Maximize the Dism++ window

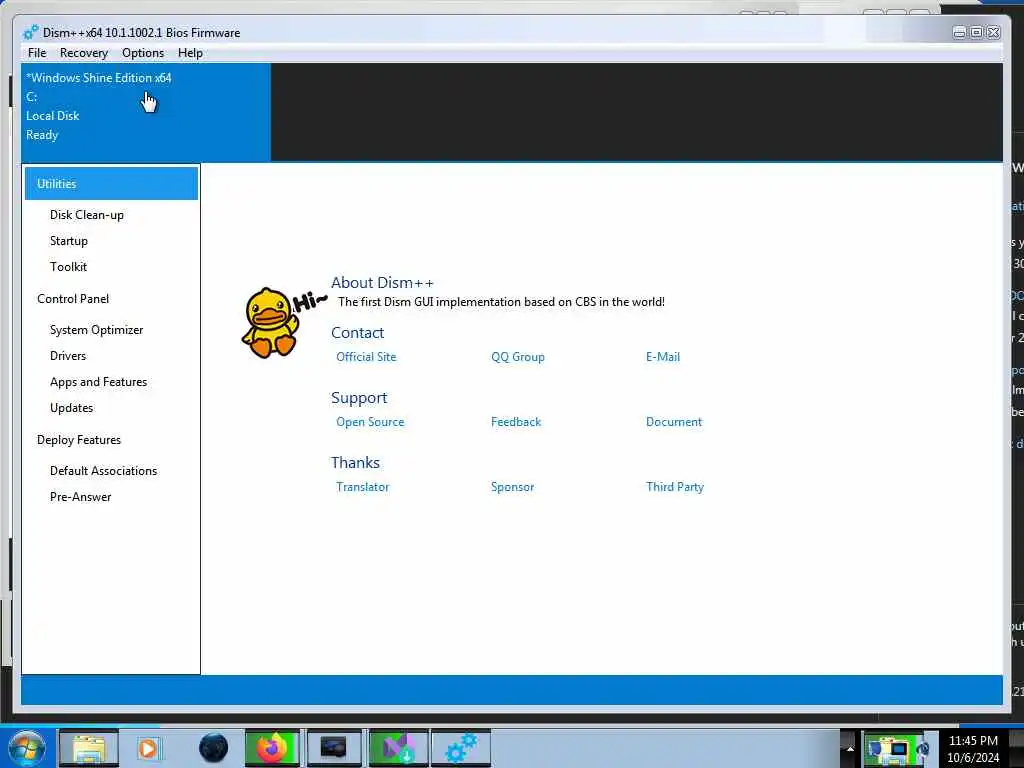click(x=976, y=32)
